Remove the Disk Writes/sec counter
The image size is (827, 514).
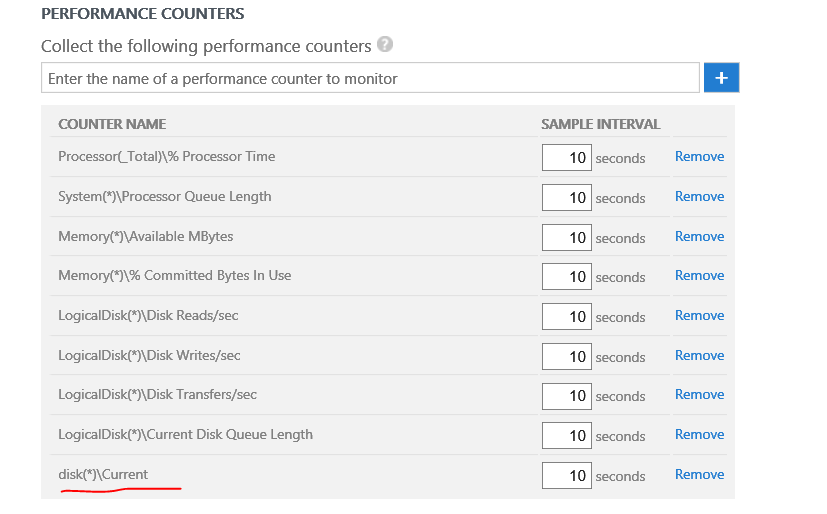point(699,355)
